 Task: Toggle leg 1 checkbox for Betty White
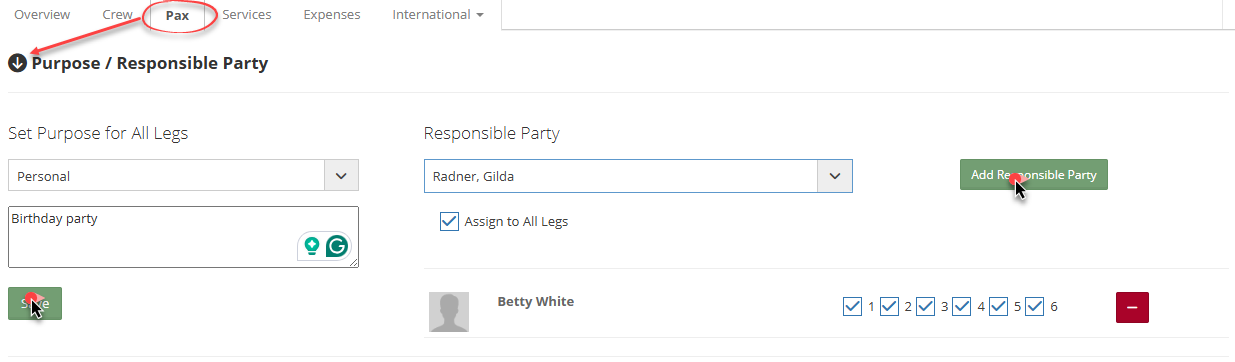[x=853, y=306]
